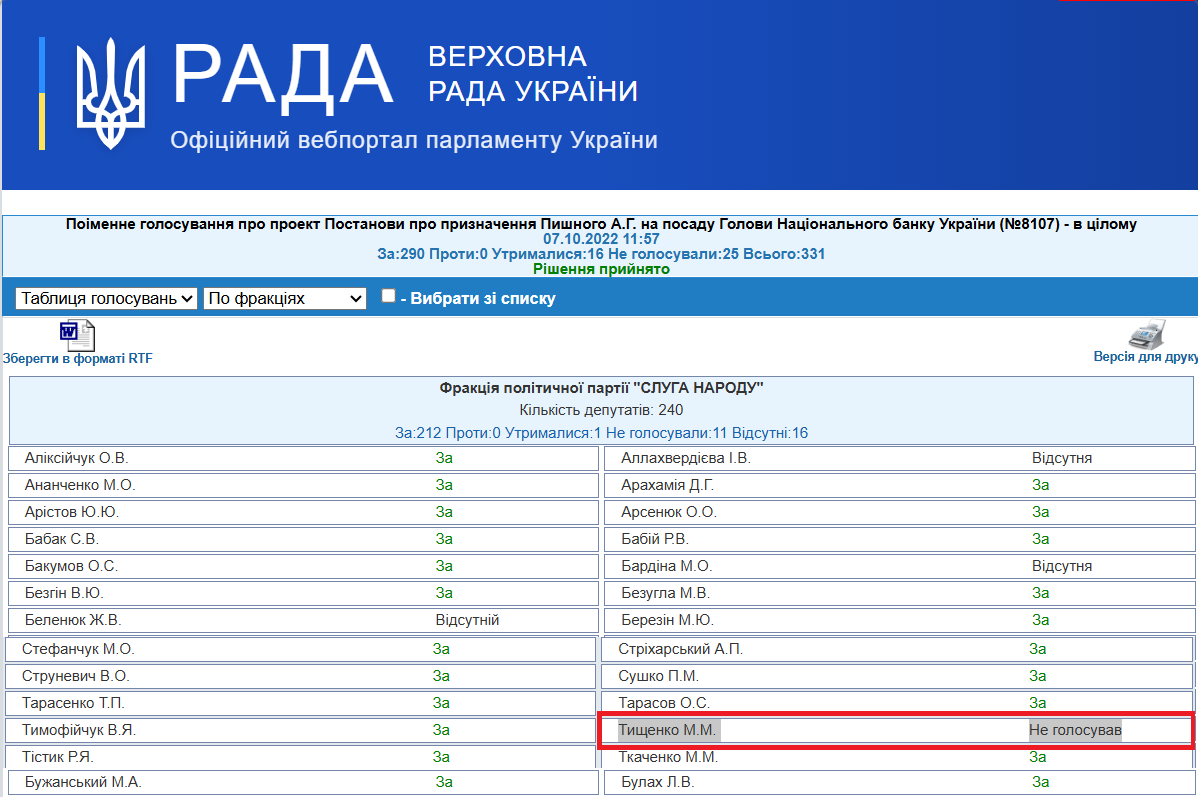The height and width of the screenshot is (797, 1198).
Task: Click faction totals 'За:212 Проти:0'
Action: tap(601, 433)
